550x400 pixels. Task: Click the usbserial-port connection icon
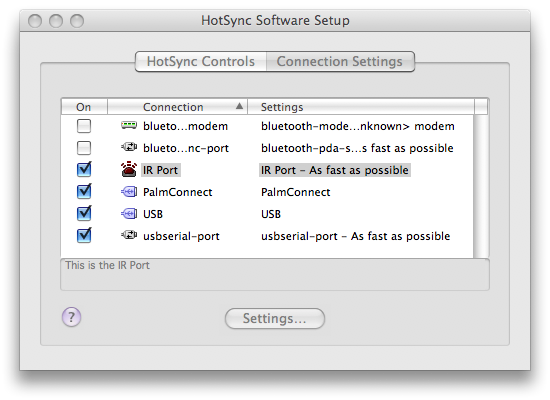[x=129, y=235]
